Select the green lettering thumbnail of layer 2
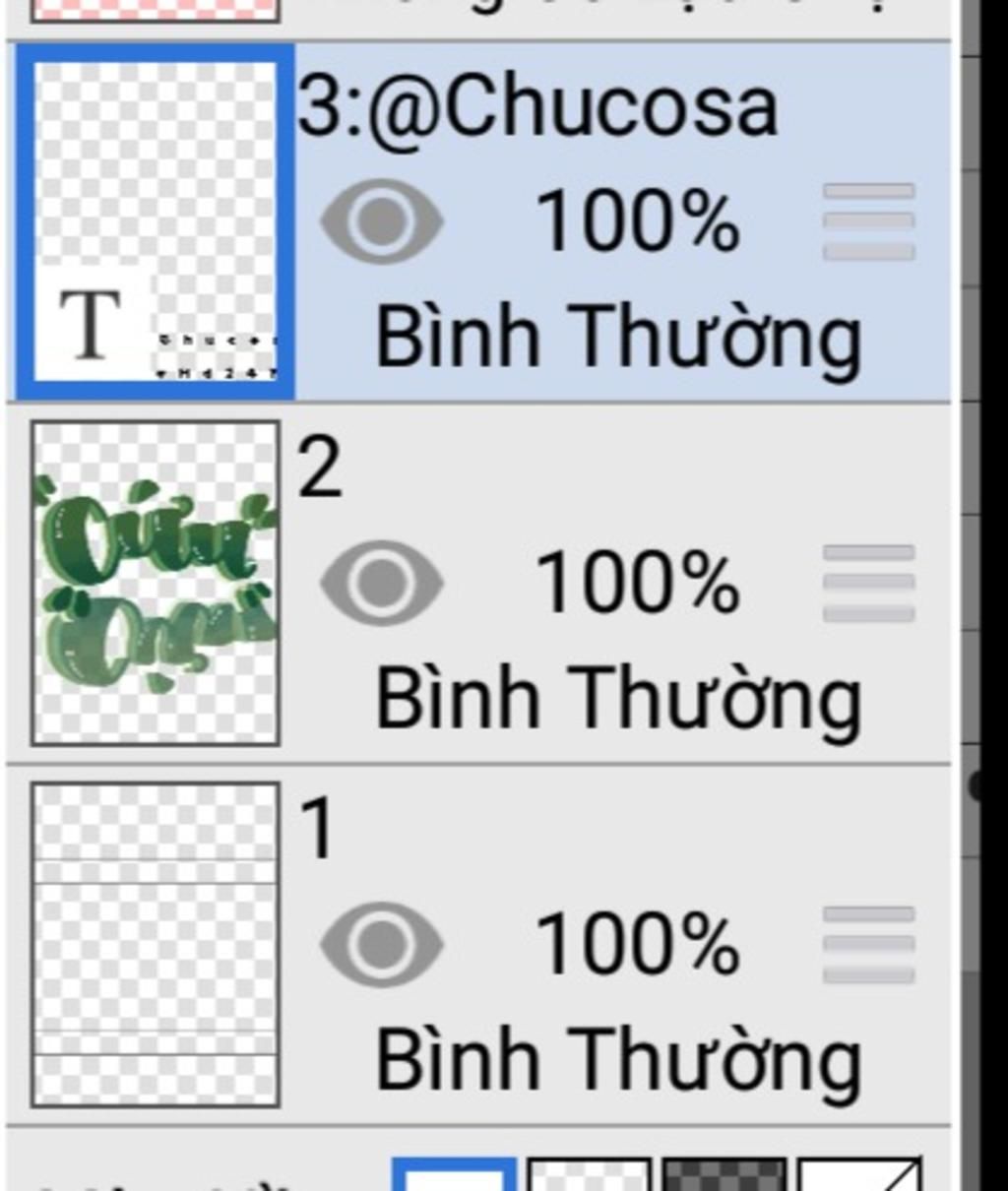This screenshot has height=1191, width=1008. (156, 583)
